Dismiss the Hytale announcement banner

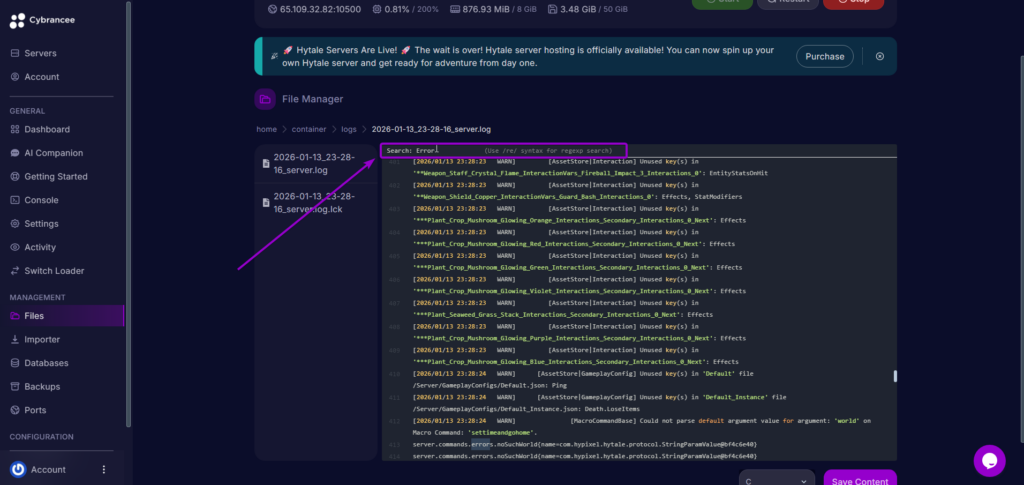click(880, 56)
